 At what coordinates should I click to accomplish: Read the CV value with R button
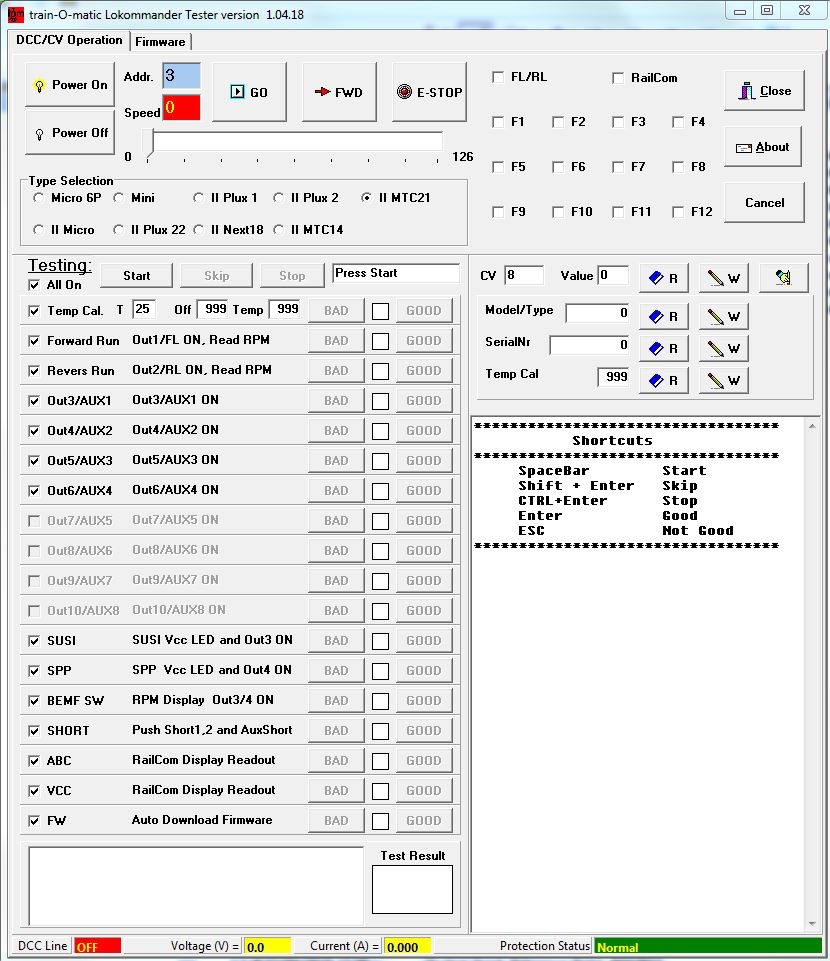[664, 278]
